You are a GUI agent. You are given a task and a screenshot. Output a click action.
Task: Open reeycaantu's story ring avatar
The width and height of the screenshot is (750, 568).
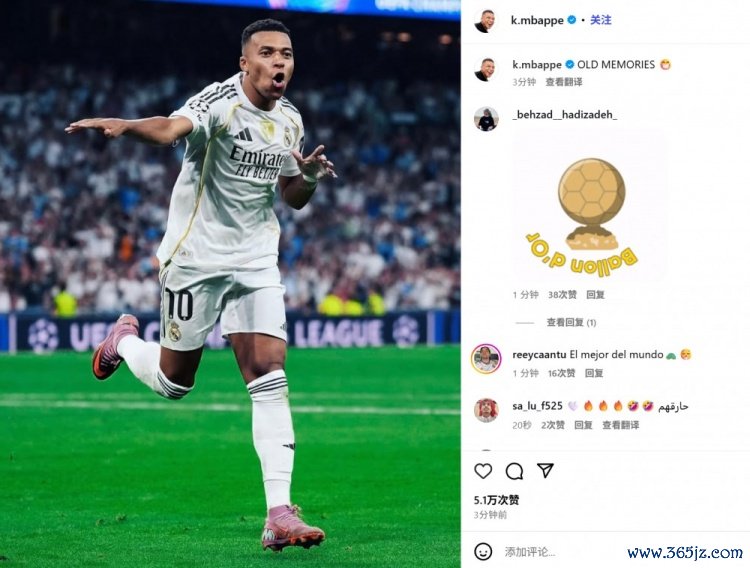pos(486,358)
